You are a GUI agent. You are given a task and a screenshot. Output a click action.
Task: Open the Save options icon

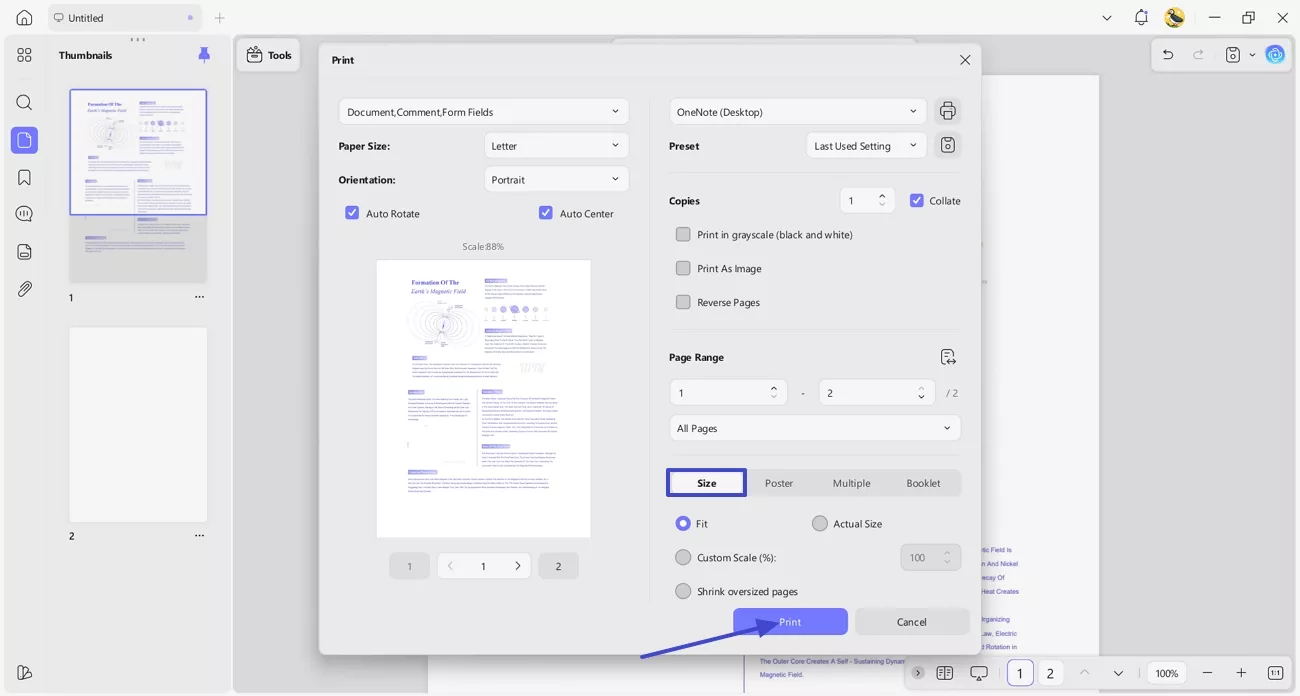[1233, 55]
